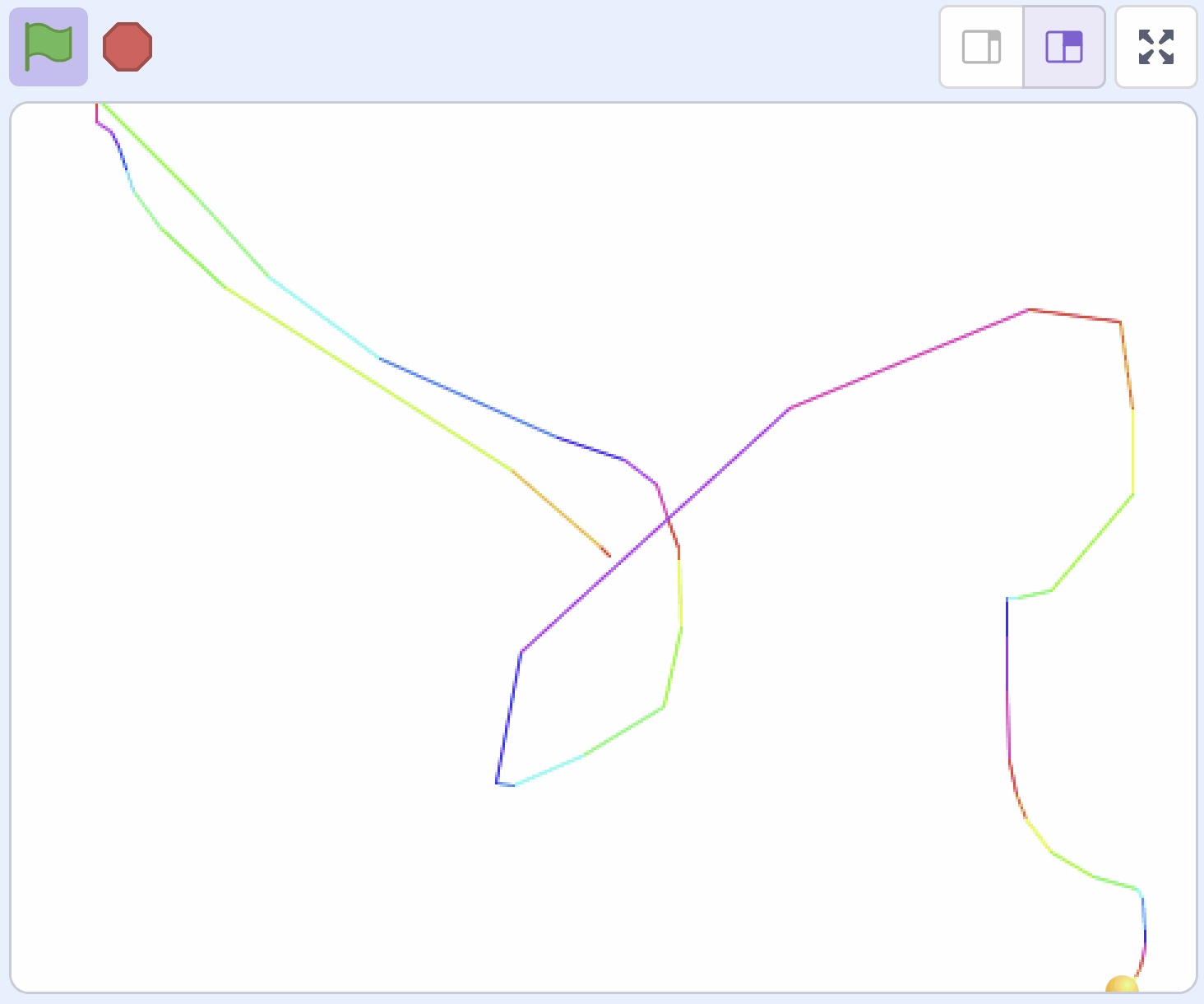Click where purple and pink lines cross
The image size is (1204, 1004).
[668, 520]
